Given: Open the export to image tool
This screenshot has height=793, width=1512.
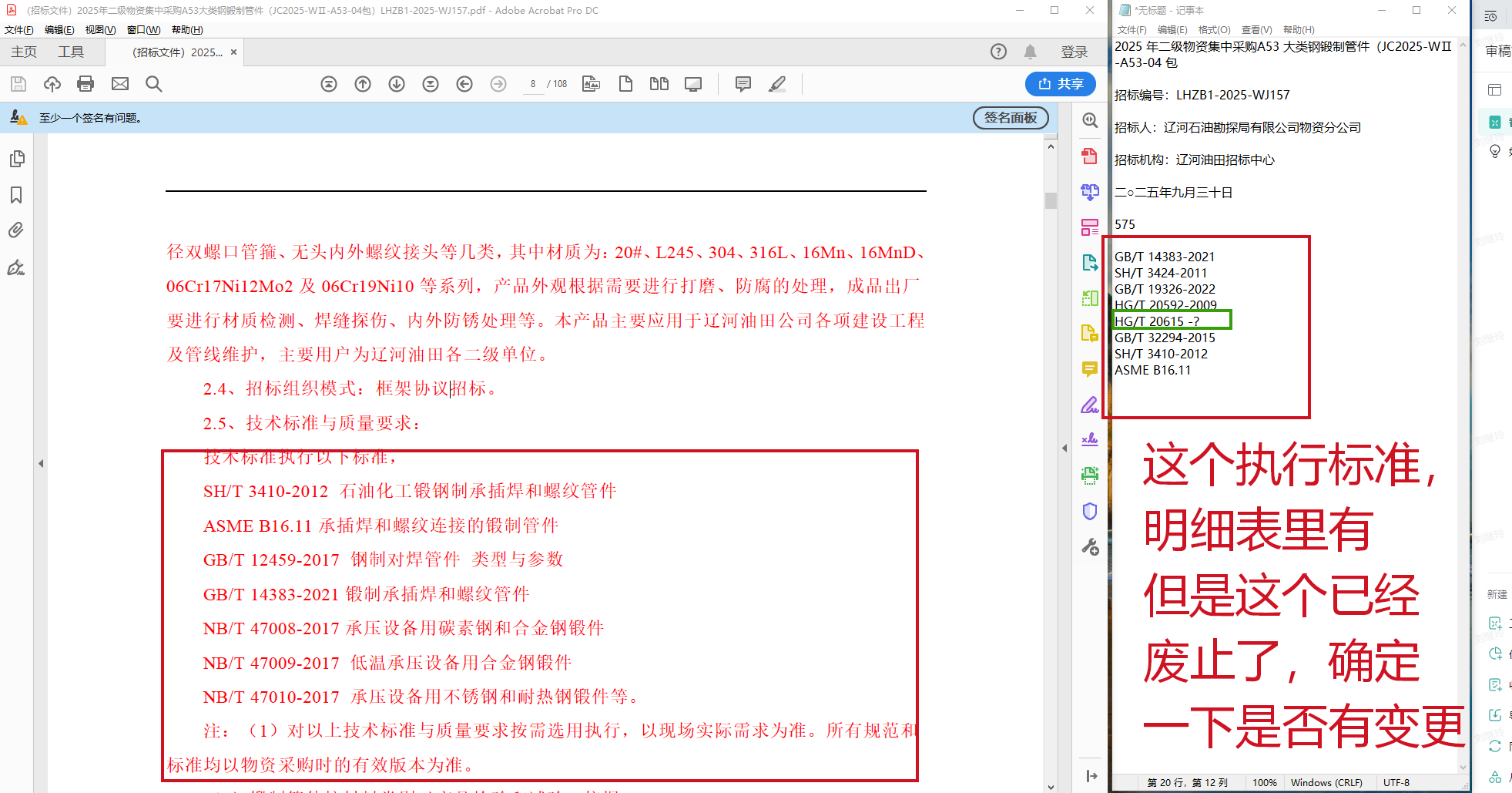Looking at the screenshot, I should [592, 84].
